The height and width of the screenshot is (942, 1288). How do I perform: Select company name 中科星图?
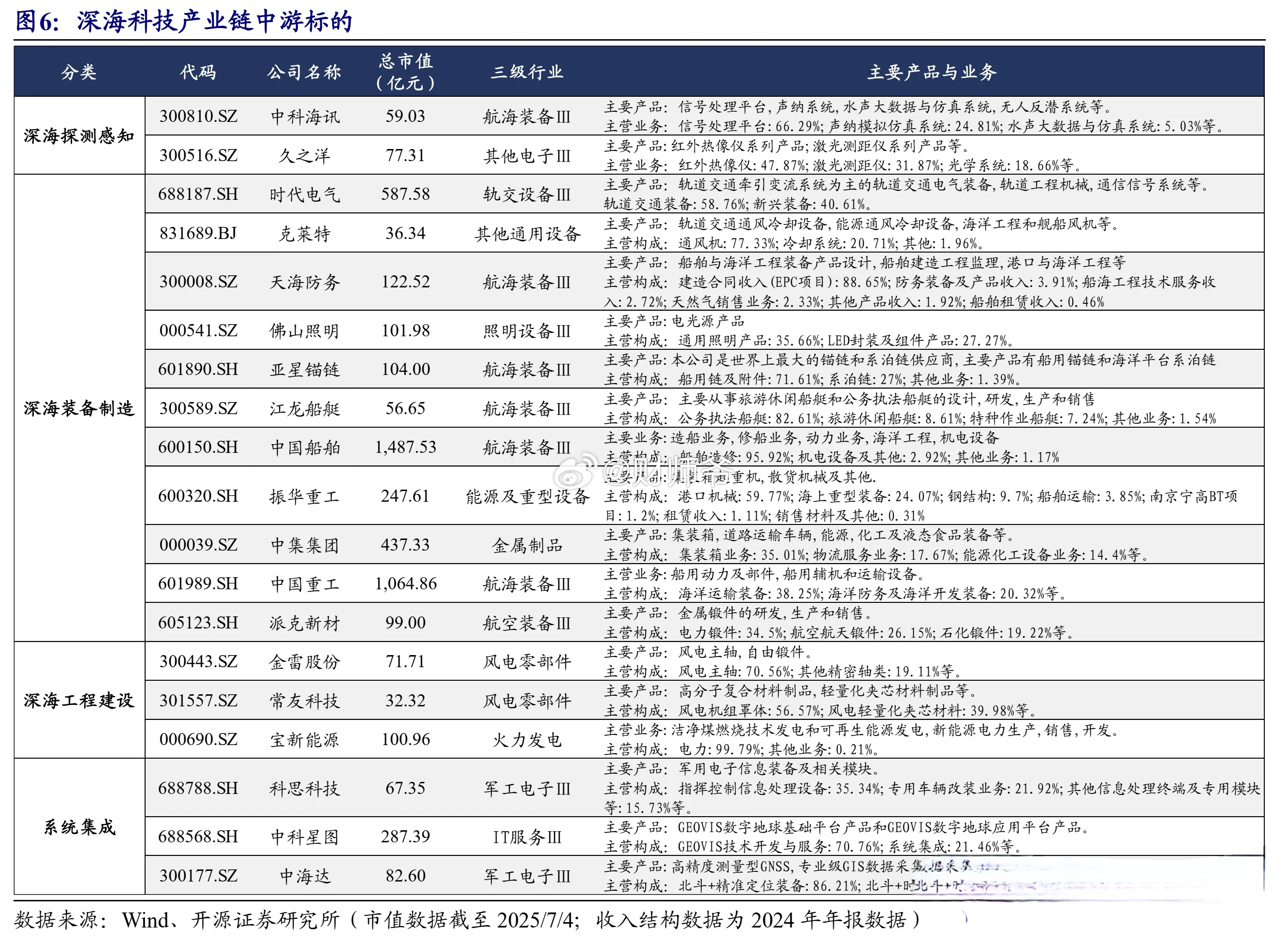tap(305, 837)
